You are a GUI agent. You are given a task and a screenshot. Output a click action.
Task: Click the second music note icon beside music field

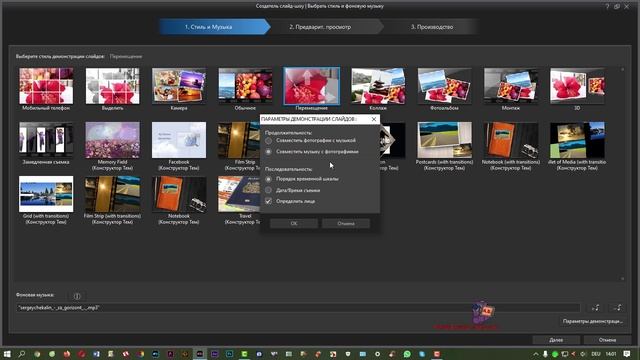pyautogui.click(x=618, y=308)
